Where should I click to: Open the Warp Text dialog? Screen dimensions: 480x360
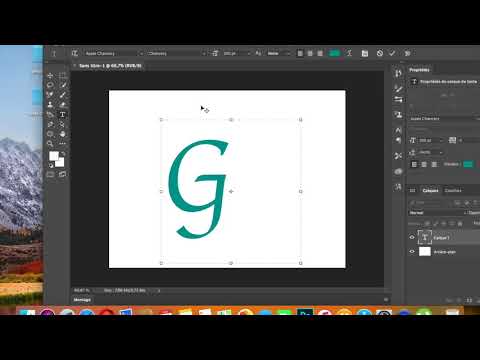pyautogui.click(x=349, y=53)
